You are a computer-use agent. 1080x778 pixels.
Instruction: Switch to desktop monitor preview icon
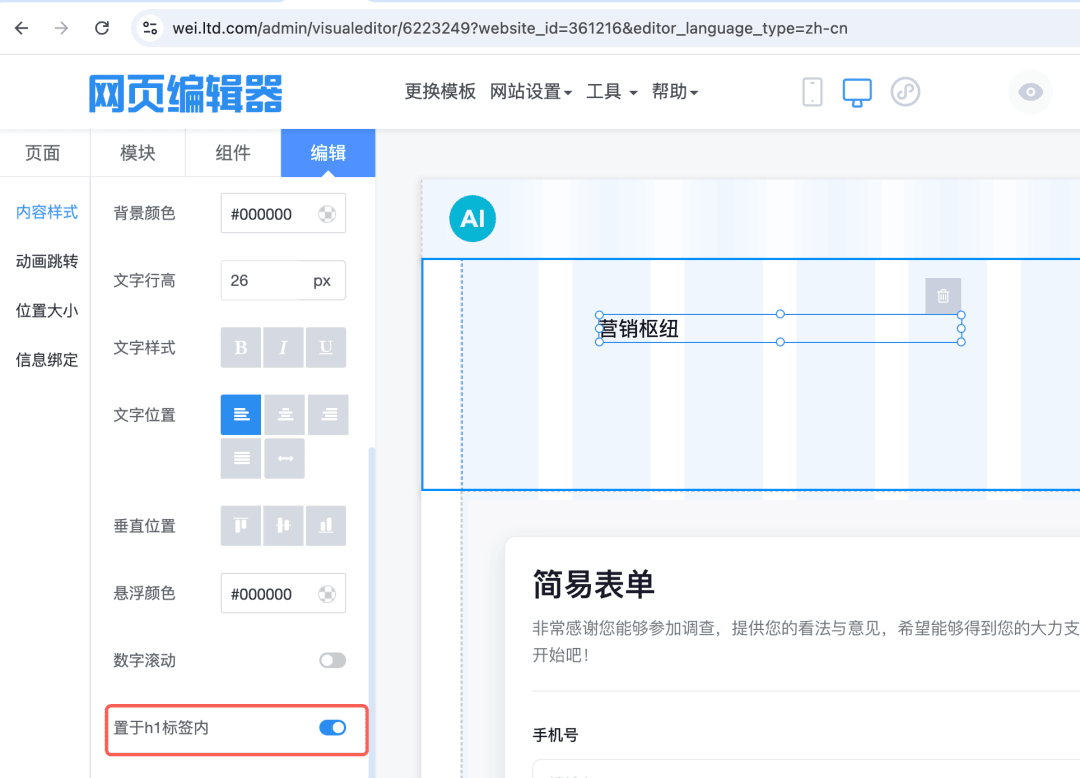point(857,92)
